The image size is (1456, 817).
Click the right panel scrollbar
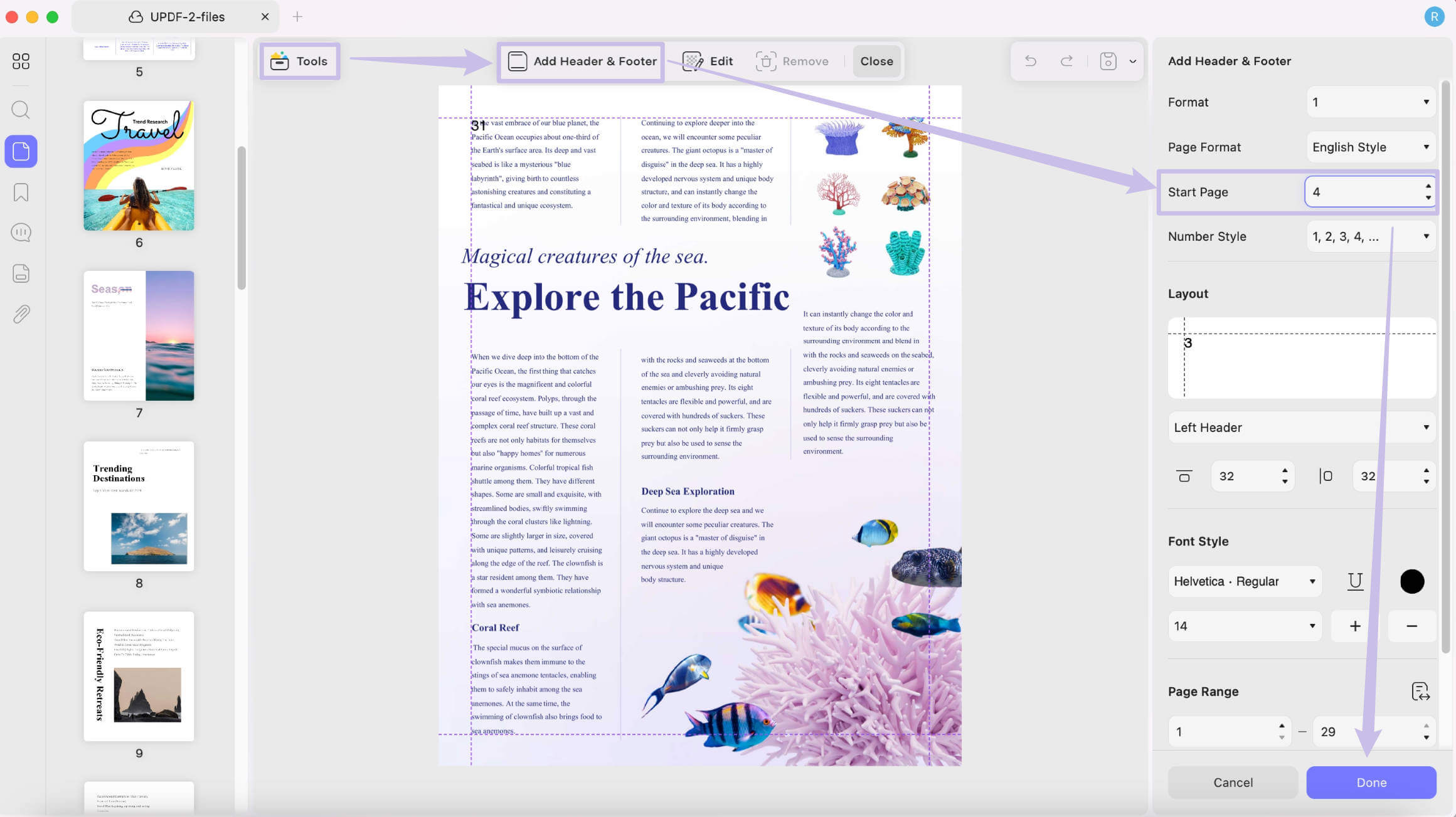pos(1446,367)
